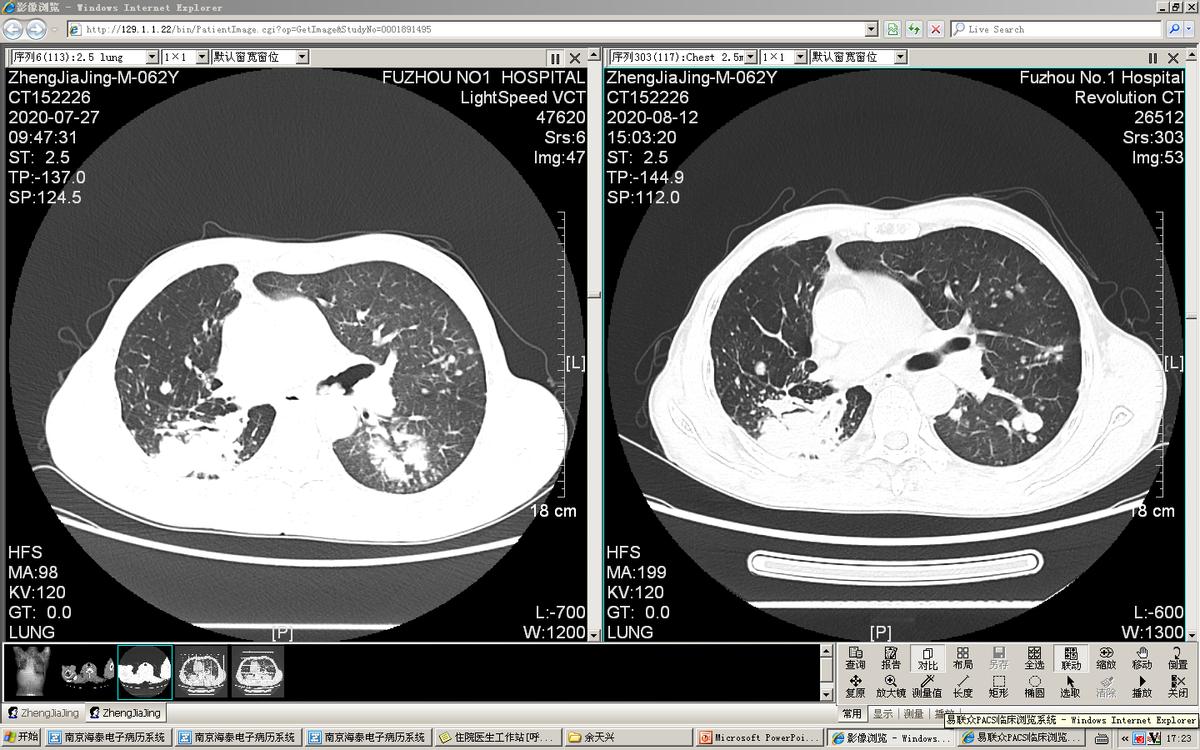Image resolution: width=1200 pixels, height=750 pixels.
Task: Click the 全选 (select all) icon
Action: pyautogui.click(x=1035, y=657)
